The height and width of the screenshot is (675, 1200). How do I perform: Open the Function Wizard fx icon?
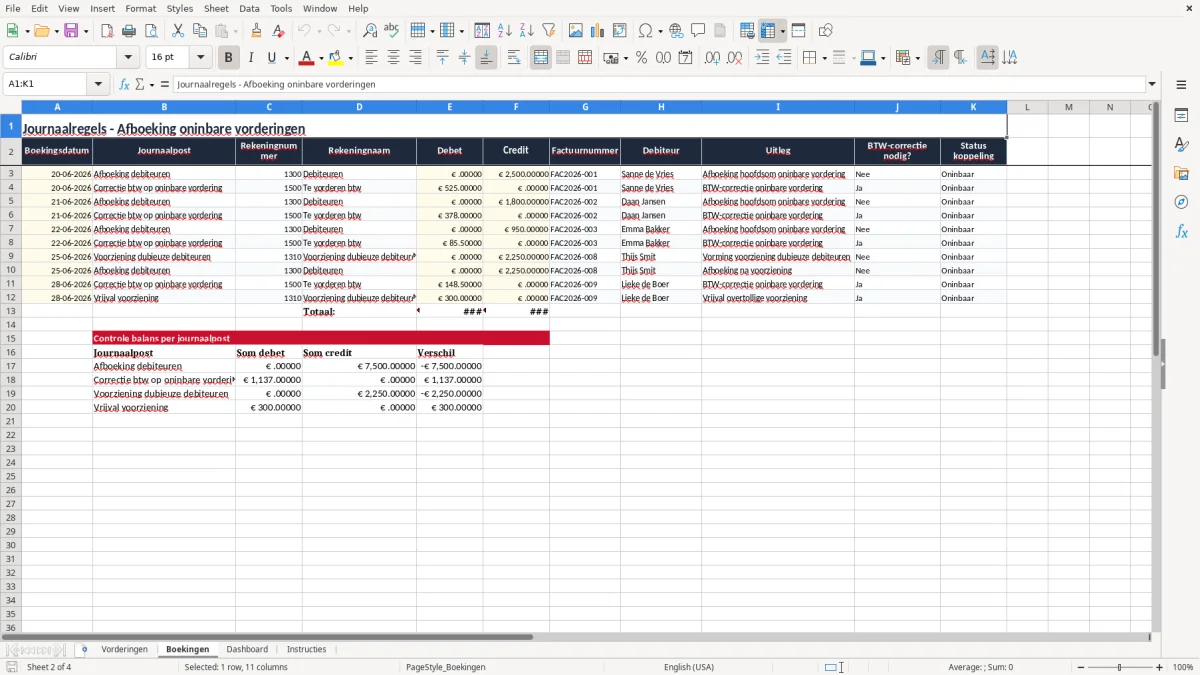(125, 84)
